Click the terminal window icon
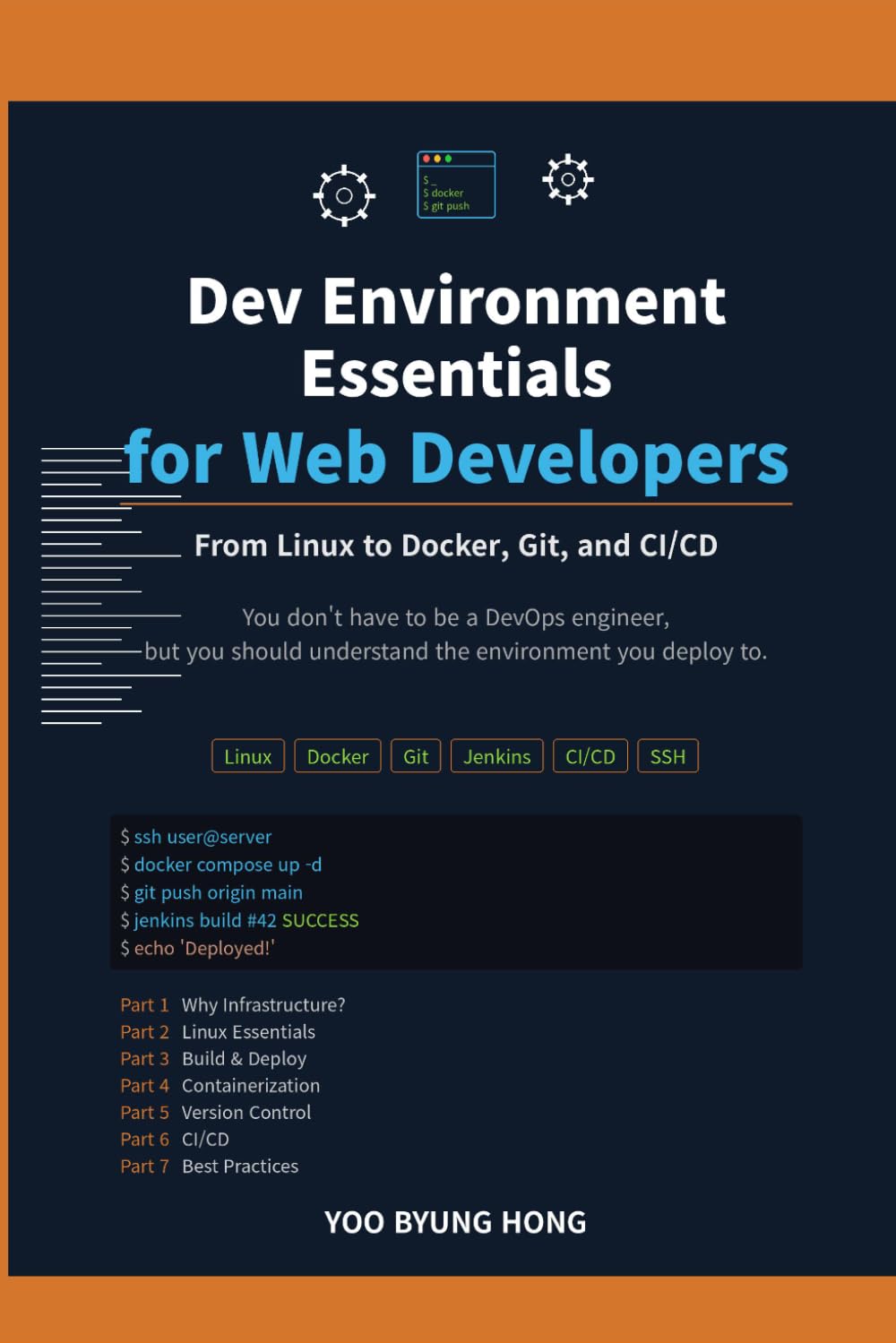The height and width of the screenshot is (1343, 896). tap(456, 185)
